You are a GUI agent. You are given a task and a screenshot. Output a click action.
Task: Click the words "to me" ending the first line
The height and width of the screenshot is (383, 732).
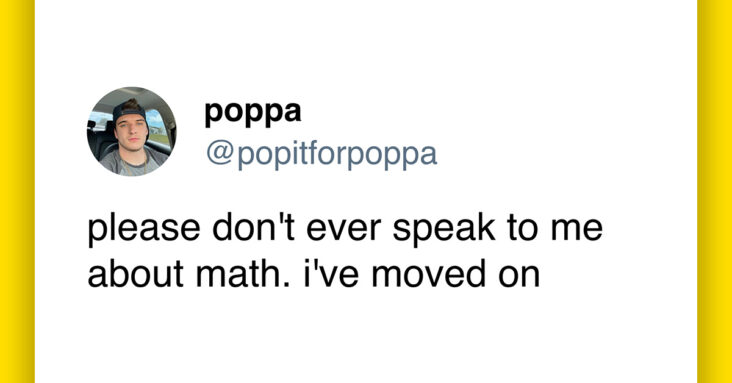click(554, 229)
